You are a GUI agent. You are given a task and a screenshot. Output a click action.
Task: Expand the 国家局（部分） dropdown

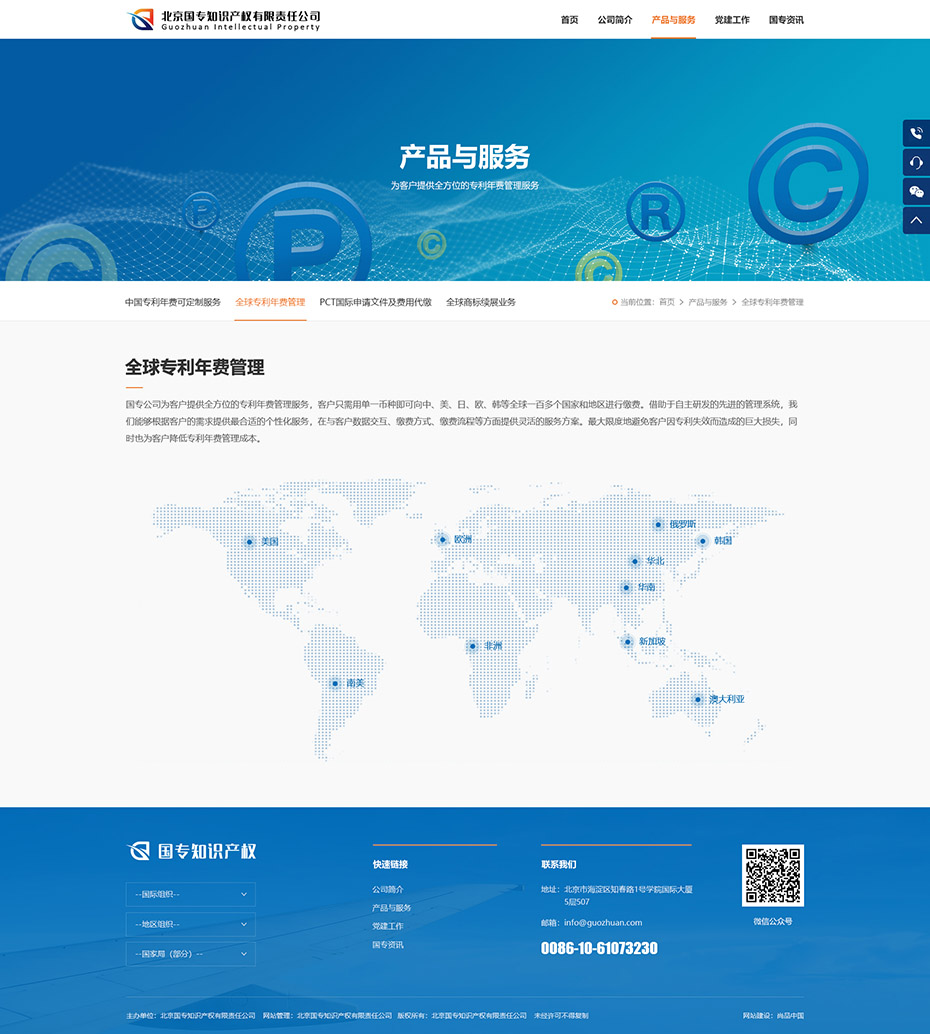190,954
